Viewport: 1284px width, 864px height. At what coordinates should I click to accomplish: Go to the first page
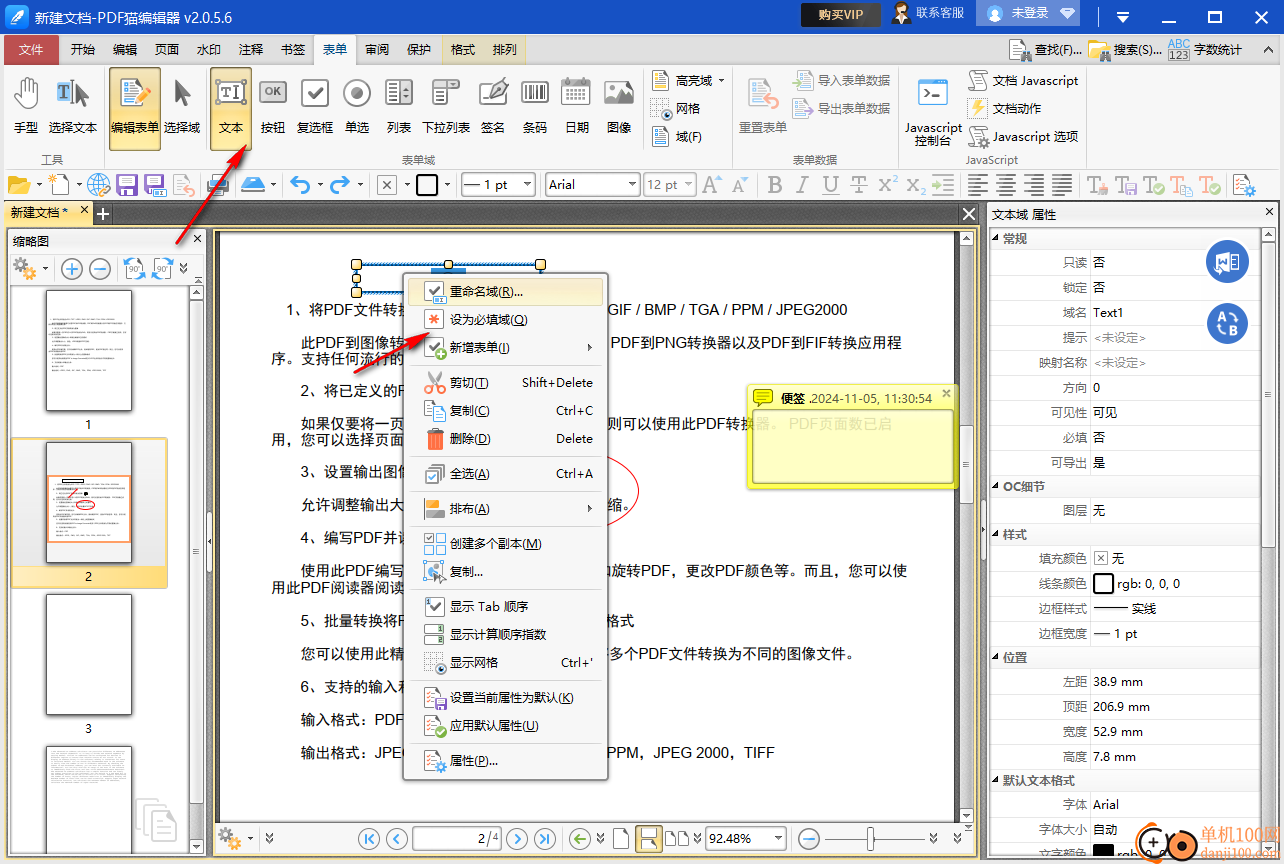(369, 838)
